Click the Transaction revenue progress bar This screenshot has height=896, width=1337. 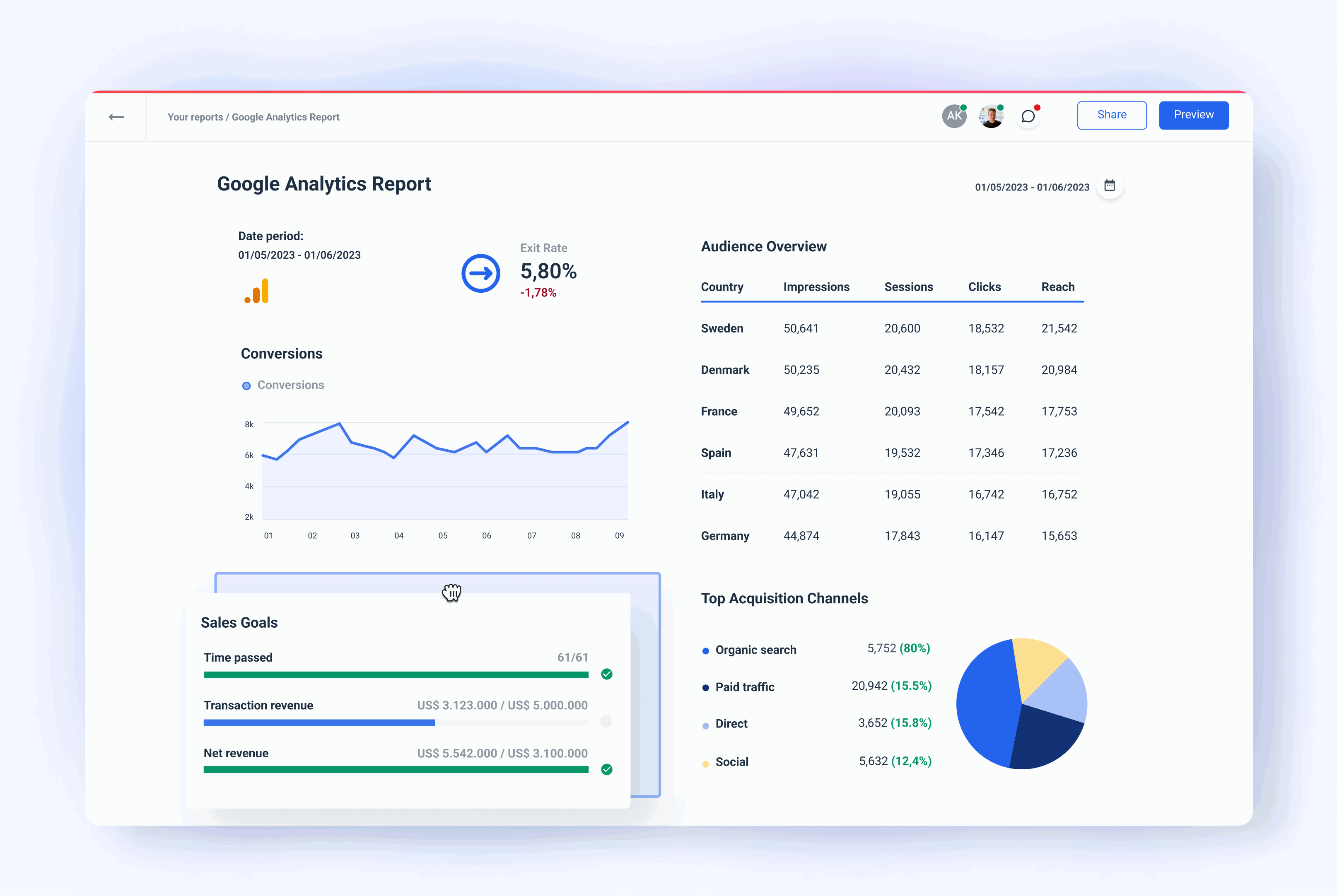click(x=396, y=722)
